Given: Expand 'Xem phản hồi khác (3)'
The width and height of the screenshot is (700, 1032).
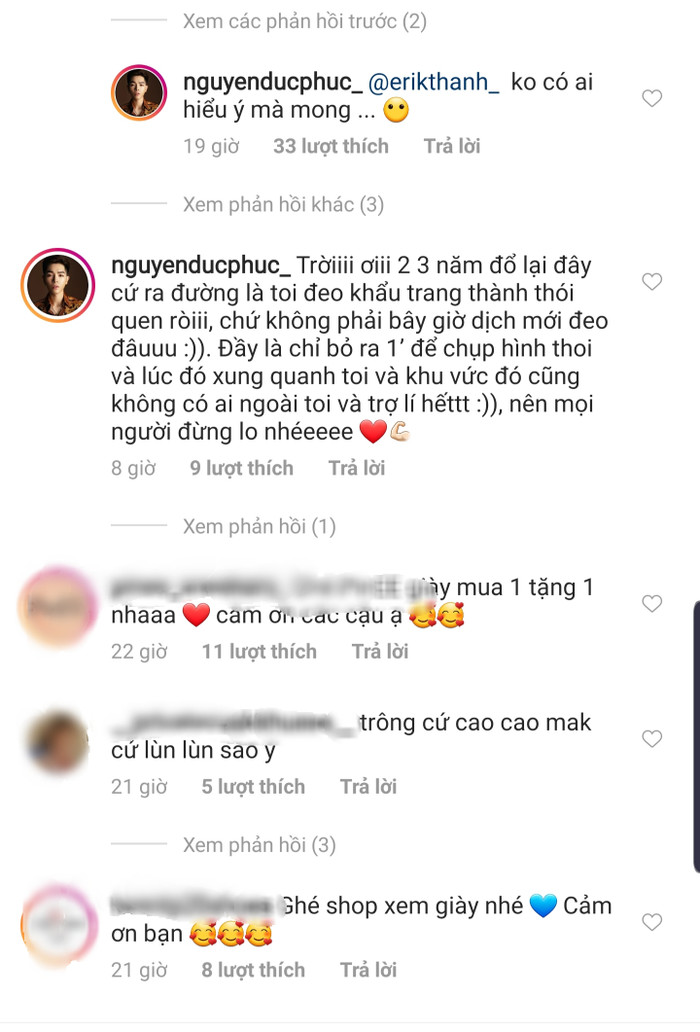Looking at the screenshot, I should point(283,205).
